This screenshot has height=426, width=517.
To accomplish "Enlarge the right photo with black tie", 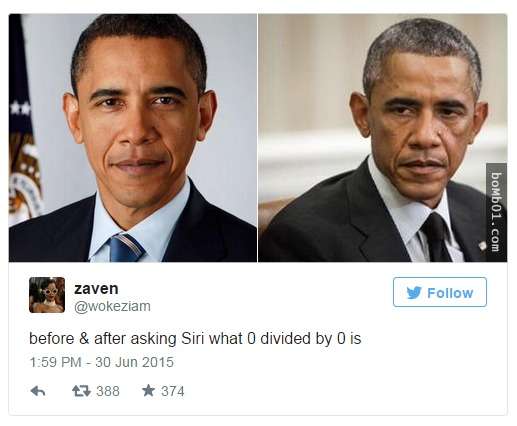I will pos(383,138).
